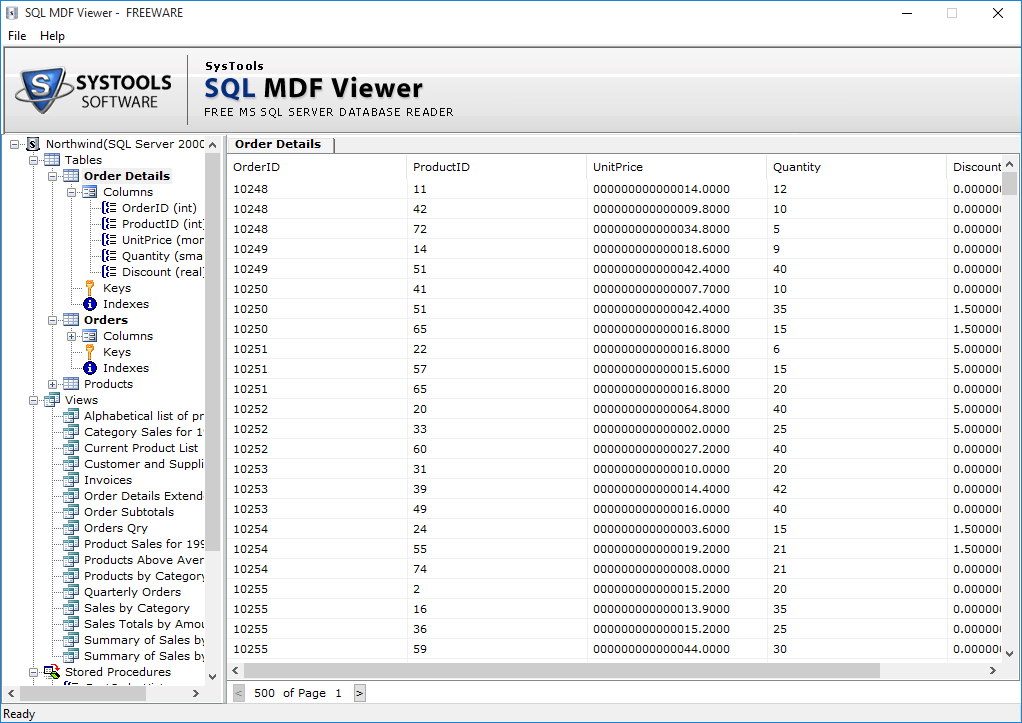The width and height of the screenshot is (1022, 723).
Task: Click the Current Product List view icon
Action: coord(71,448)
